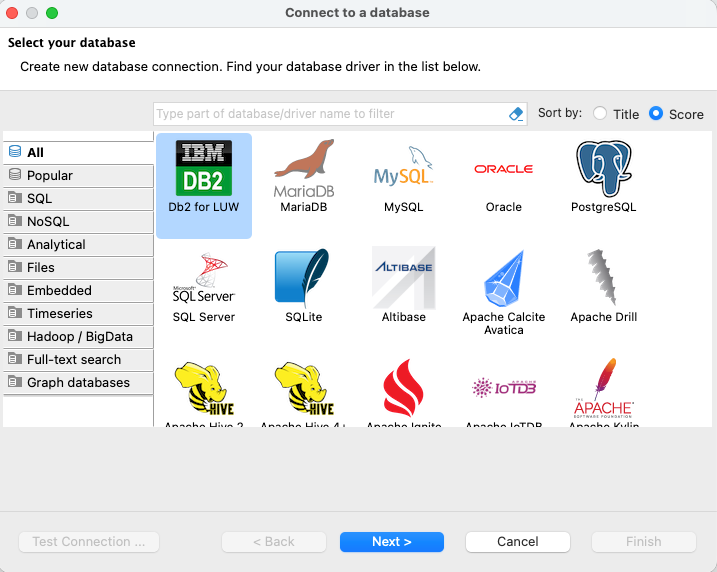The image size is (717, 572).
Task: Click the disabled Test Connection button
Action: tap(89, 542)
